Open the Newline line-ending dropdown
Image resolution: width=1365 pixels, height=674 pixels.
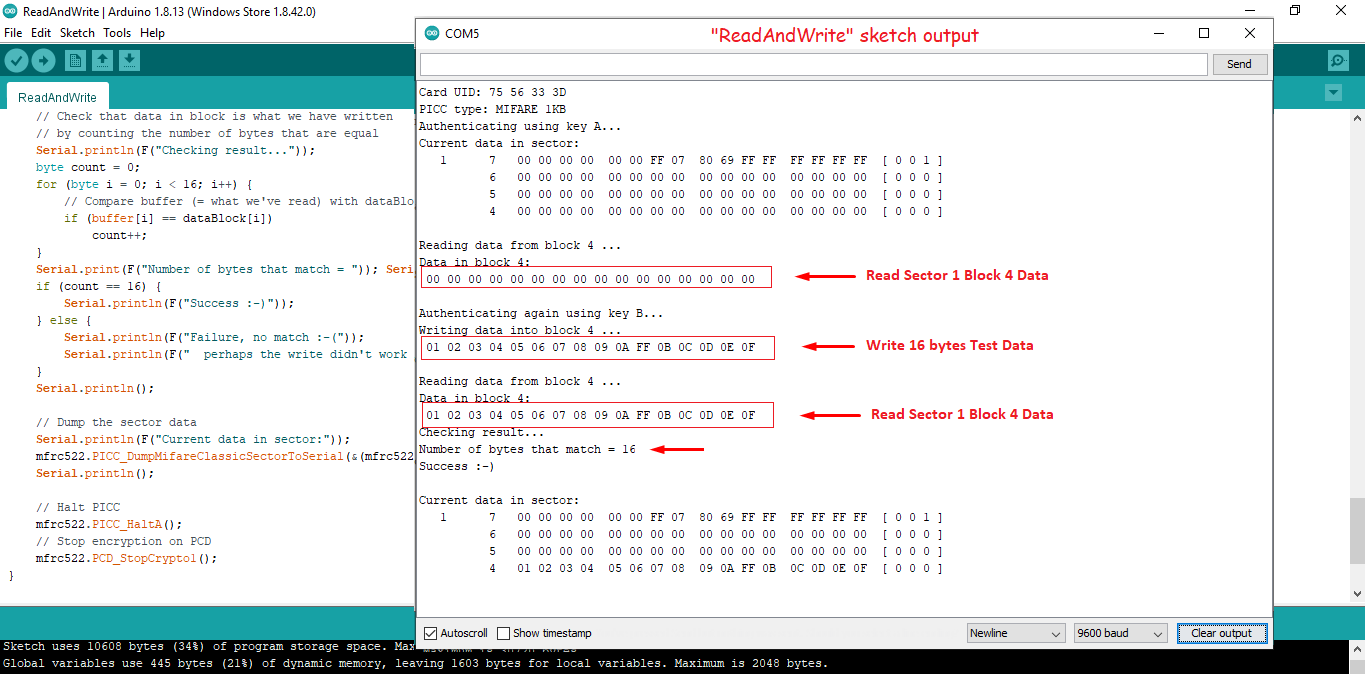tap(1016, 633)
